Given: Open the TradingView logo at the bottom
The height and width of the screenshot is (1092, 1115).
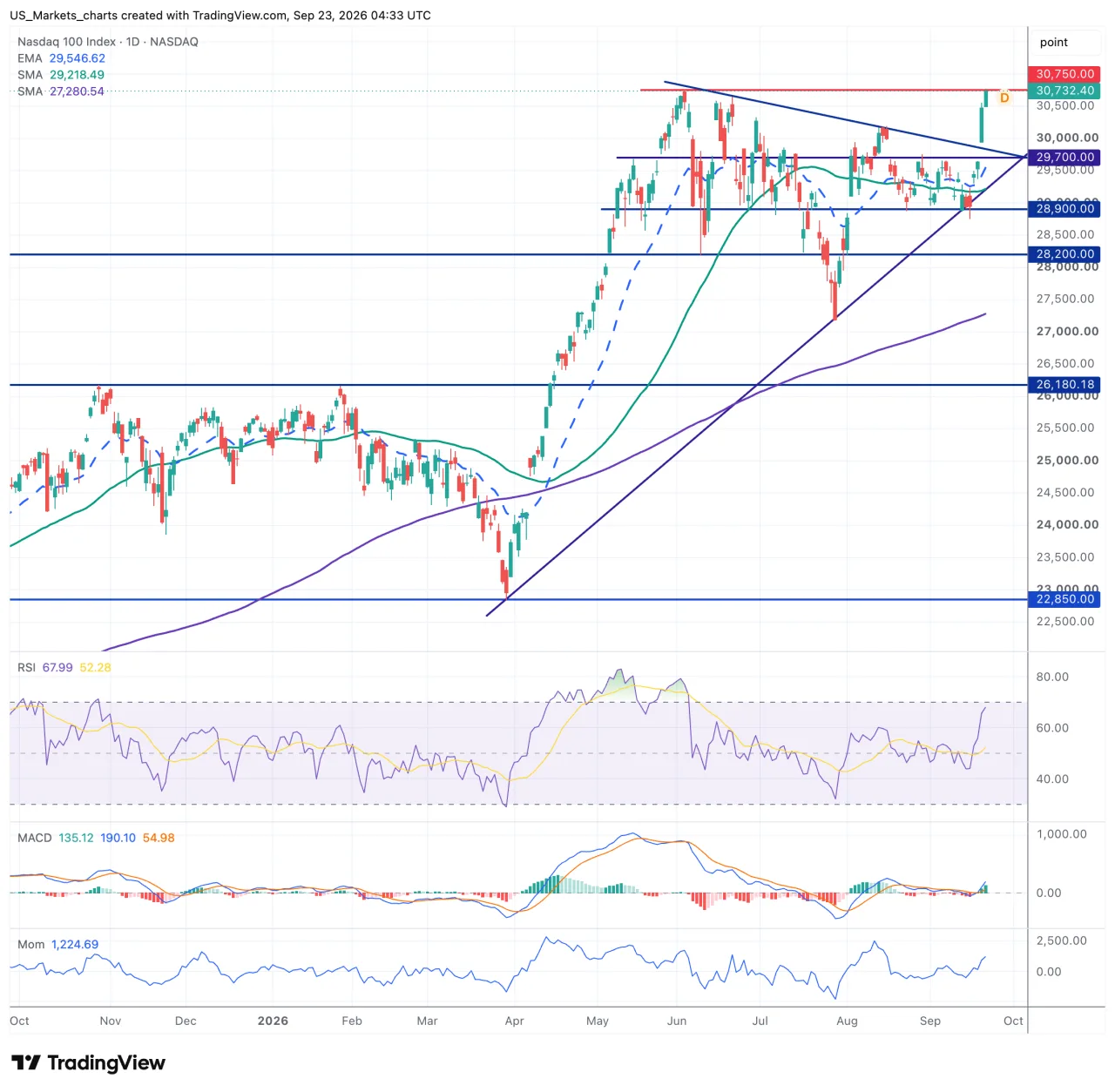Looking at the screenshot, I should [x=88, y=1062].
